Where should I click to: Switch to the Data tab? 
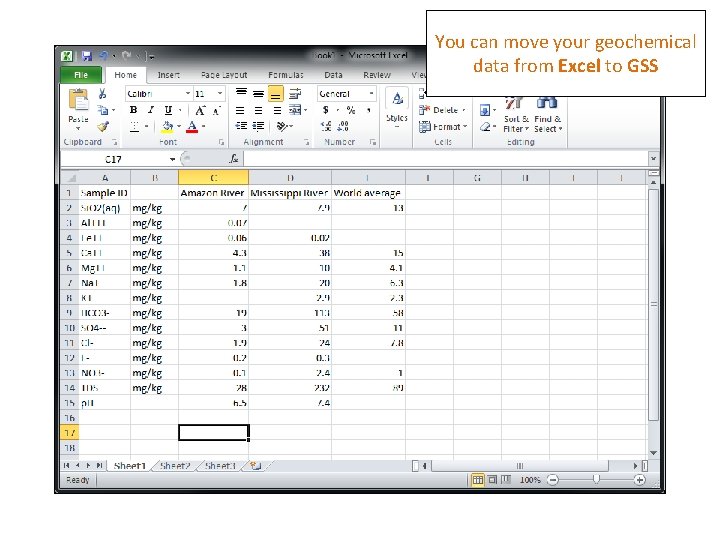pyautogui.click(x=333, y=75)
